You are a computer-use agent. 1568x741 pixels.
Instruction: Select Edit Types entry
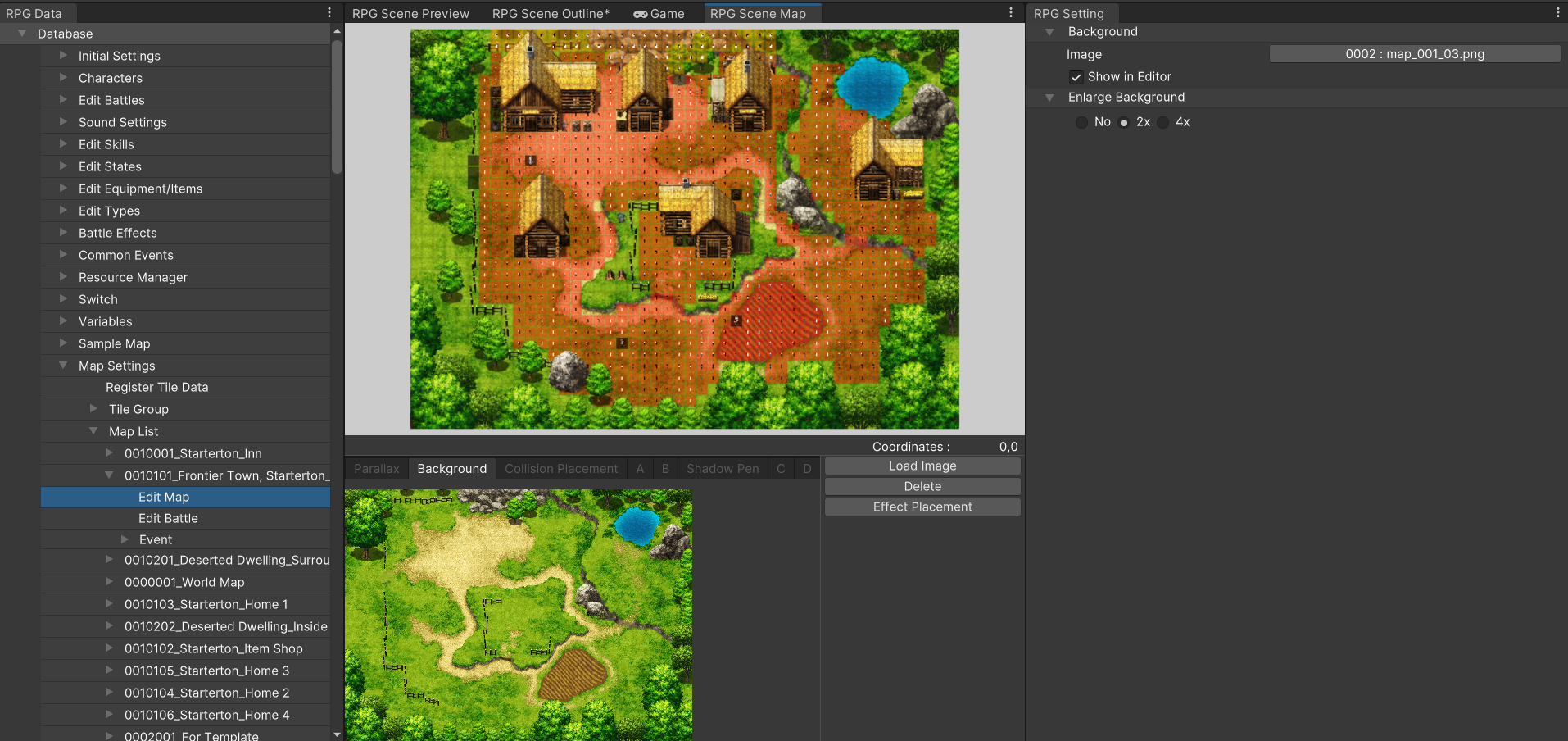click(185, 211)
